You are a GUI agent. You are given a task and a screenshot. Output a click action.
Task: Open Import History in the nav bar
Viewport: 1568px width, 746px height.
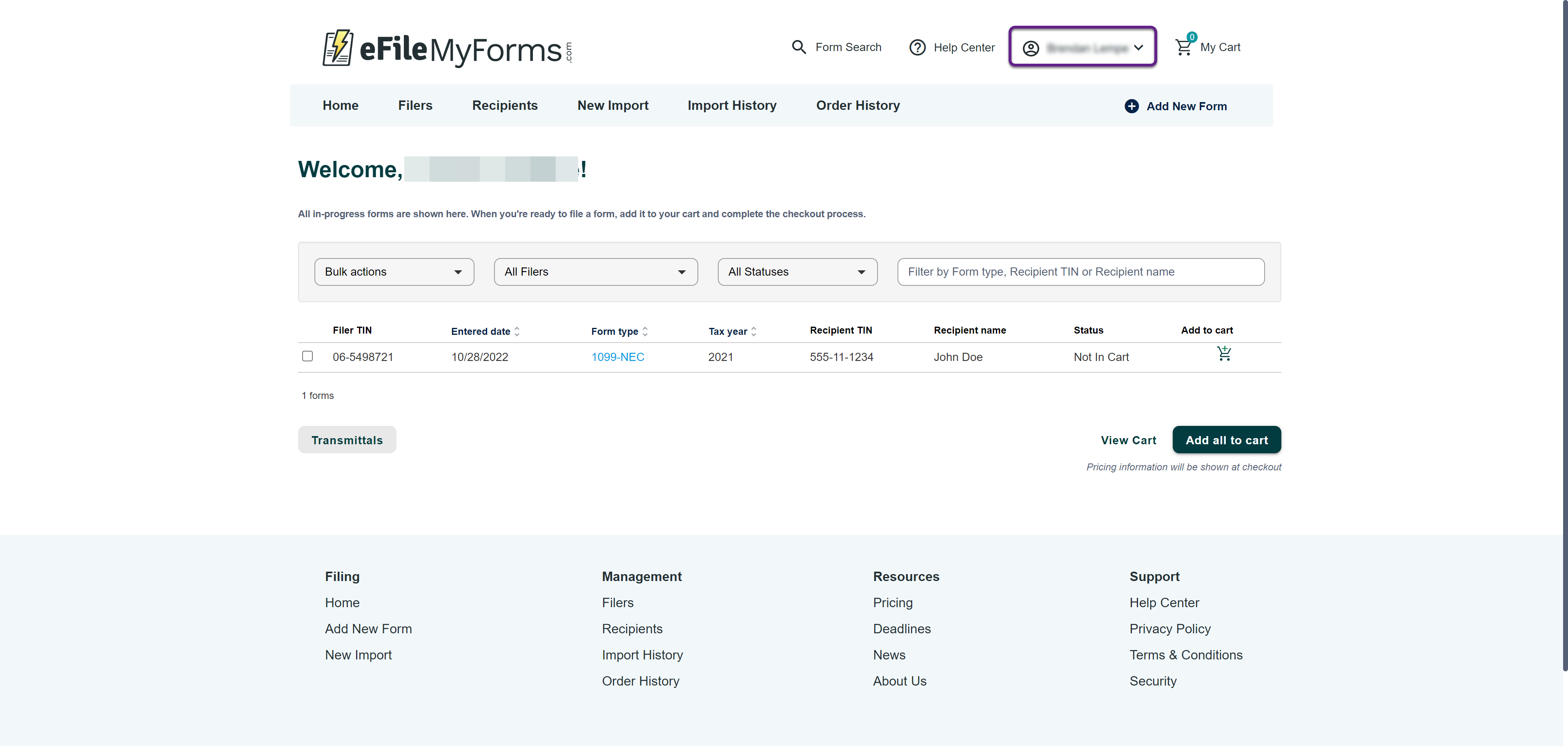732,105
